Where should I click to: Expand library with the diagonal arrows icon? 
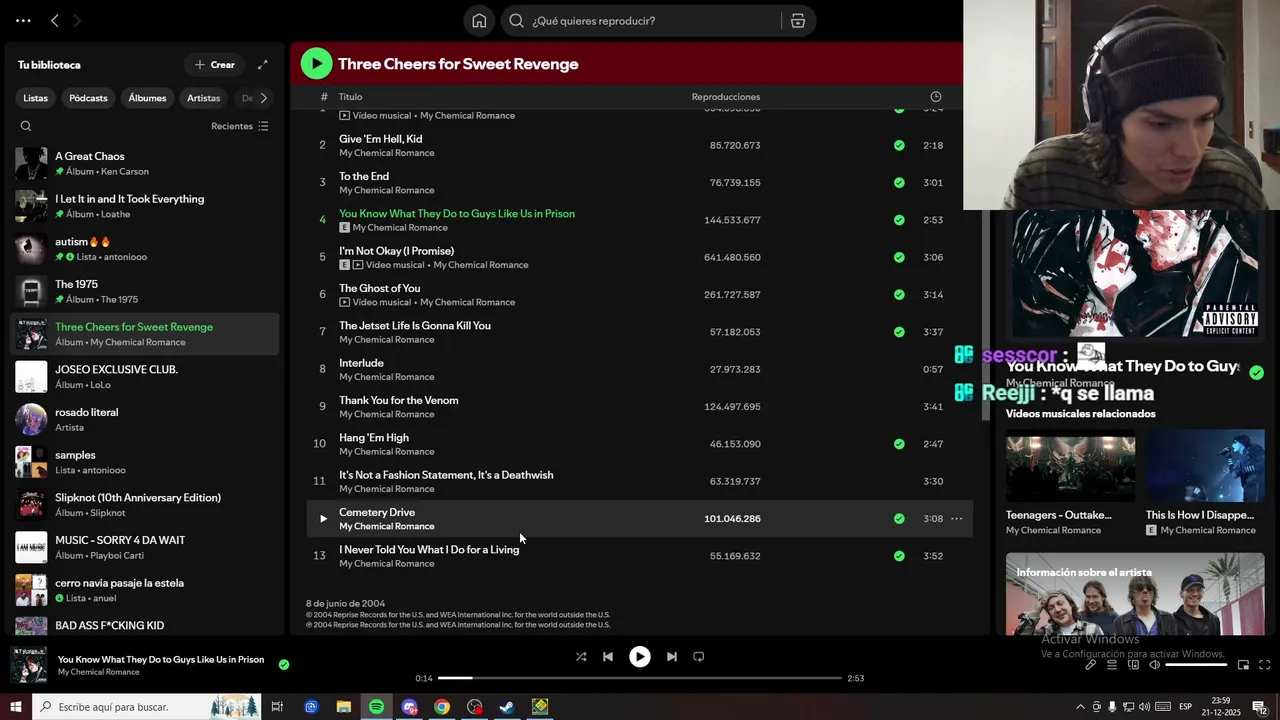[262, 65]
